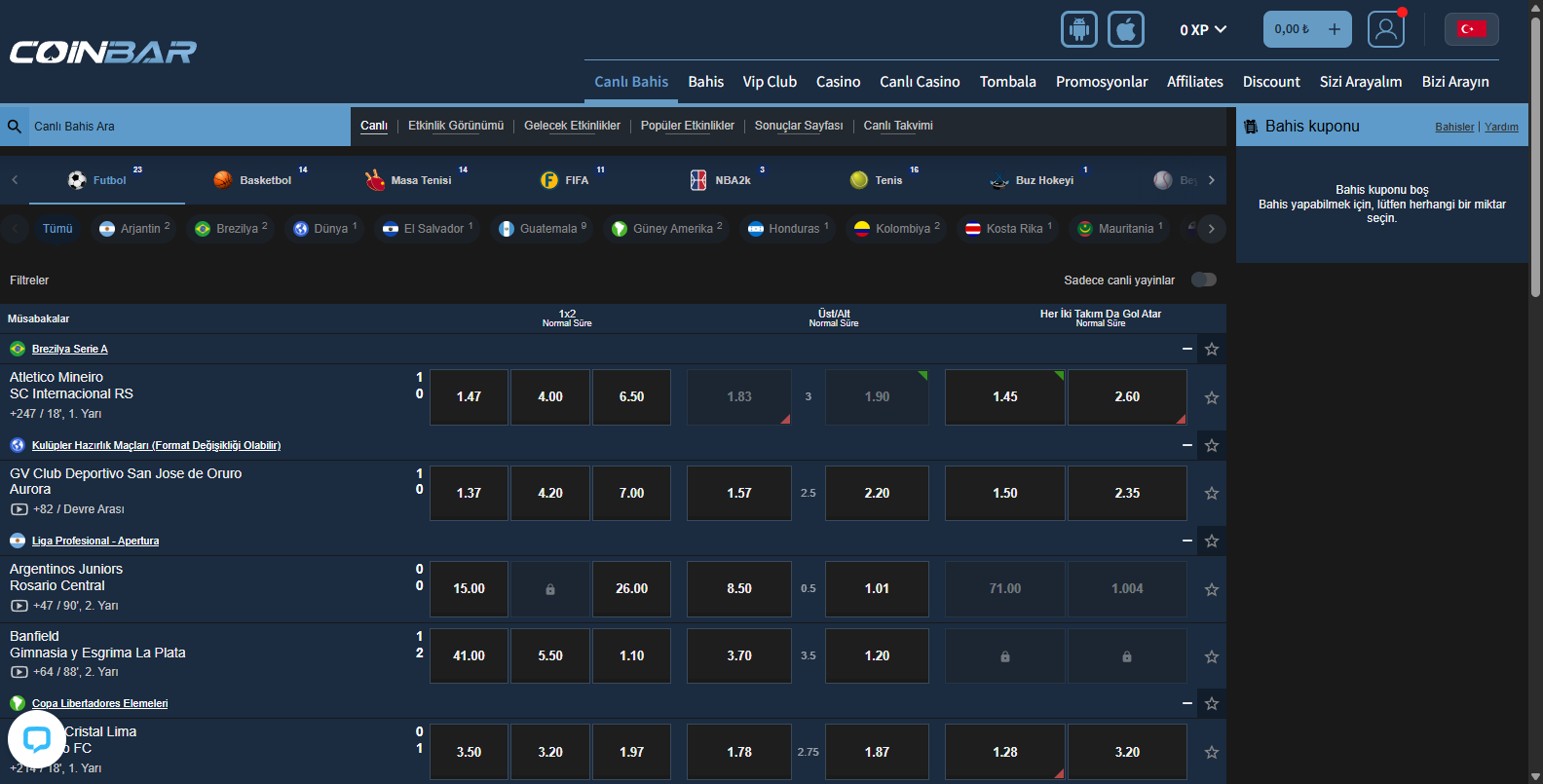Collapse the Liga Profesional - Apertura section
The image size is (1543, 784).
point(1186,541)
